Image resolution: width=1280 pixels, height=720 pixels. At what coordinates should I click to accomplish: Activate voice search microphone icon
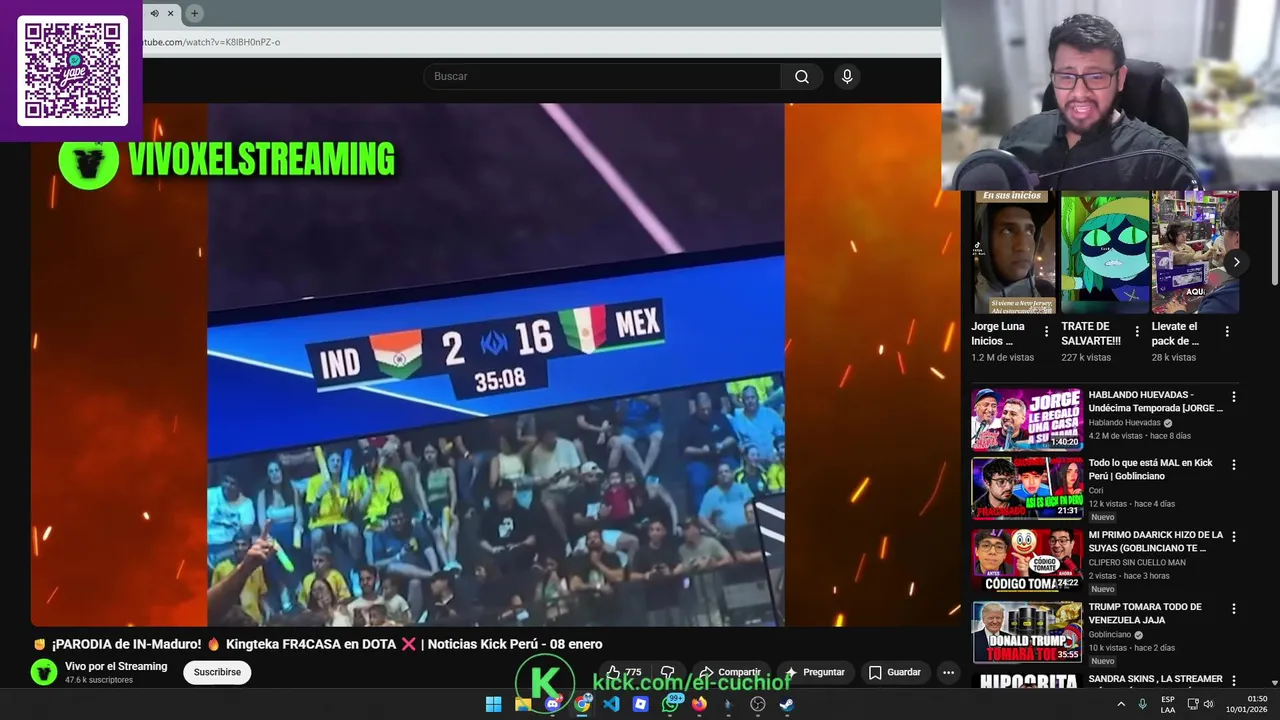847,77
